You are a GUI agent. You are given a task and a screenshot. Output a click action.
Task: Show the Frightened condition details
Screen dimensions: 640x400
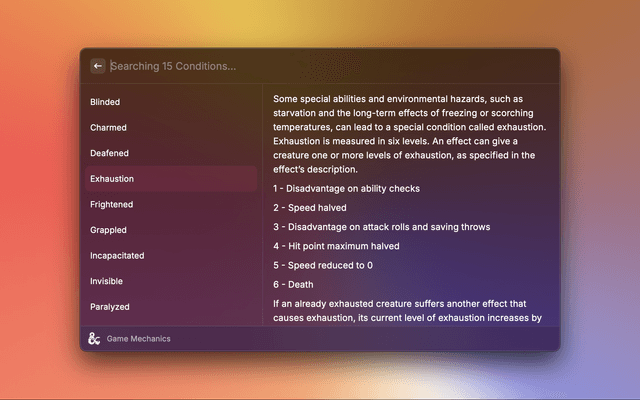[111, 204]
